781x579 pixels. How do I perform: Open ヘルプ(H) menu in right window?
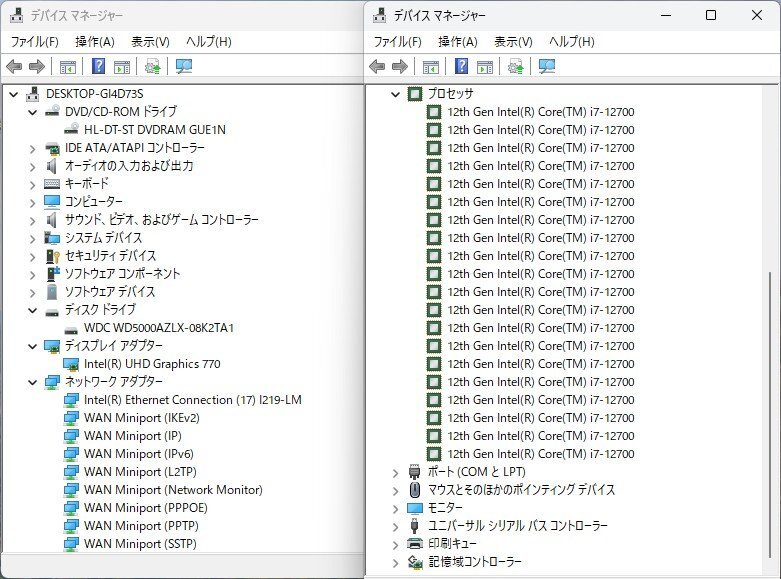[x=572, y=42]
